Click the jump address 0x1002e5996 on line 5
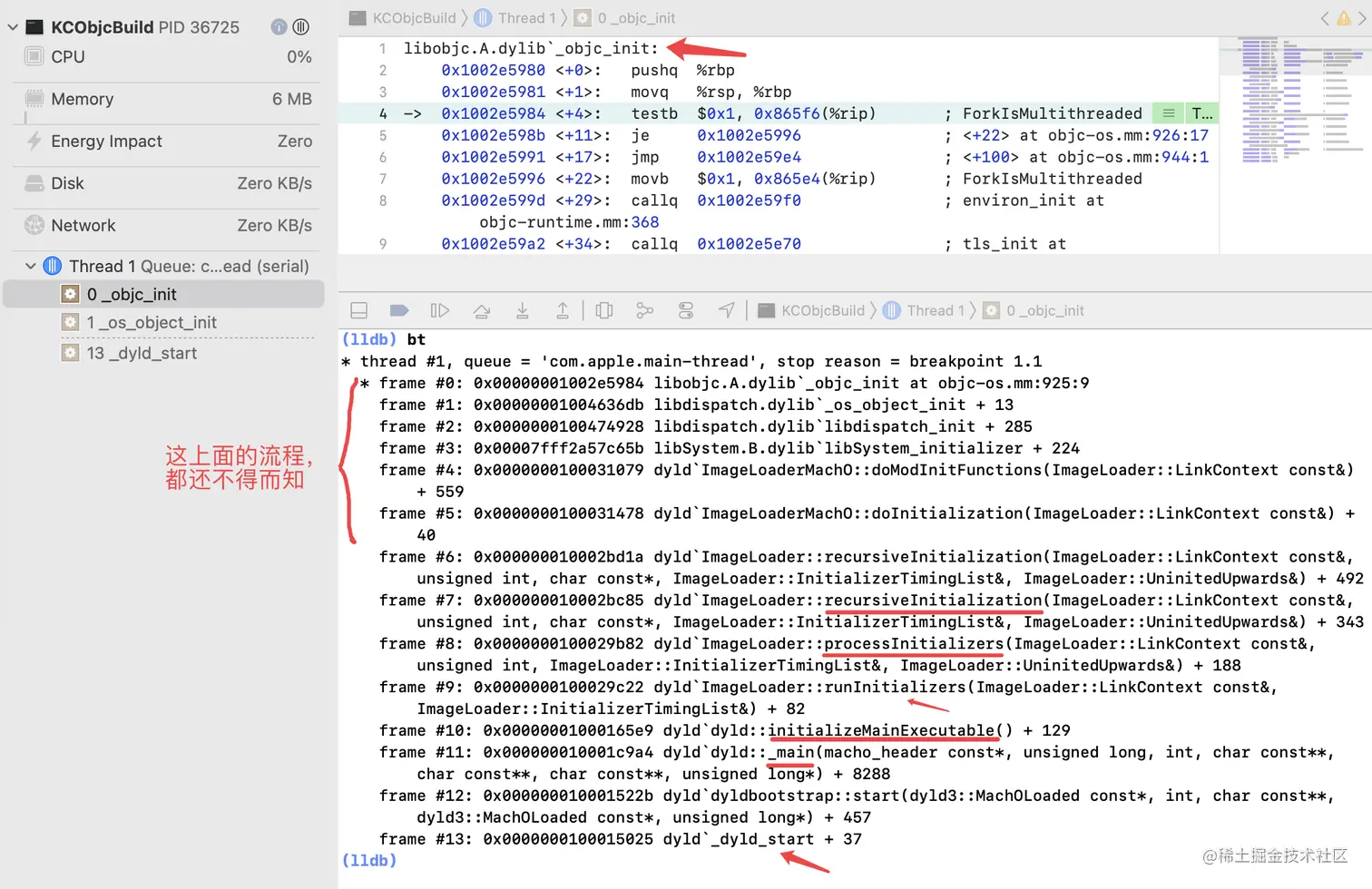 pos(749,135)
